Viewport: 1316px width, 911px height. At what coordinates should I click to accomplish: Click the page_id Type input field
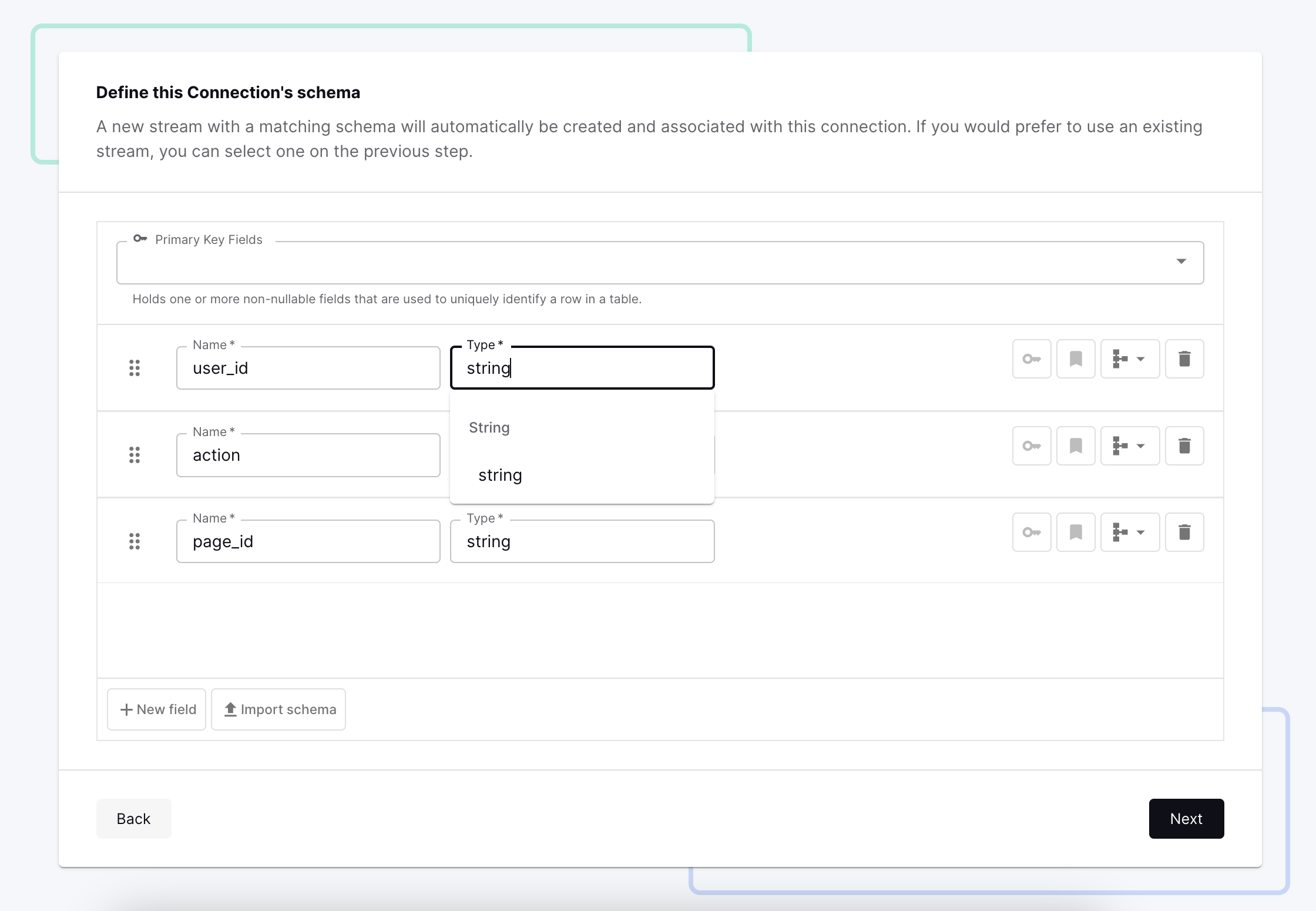[582, 541]
